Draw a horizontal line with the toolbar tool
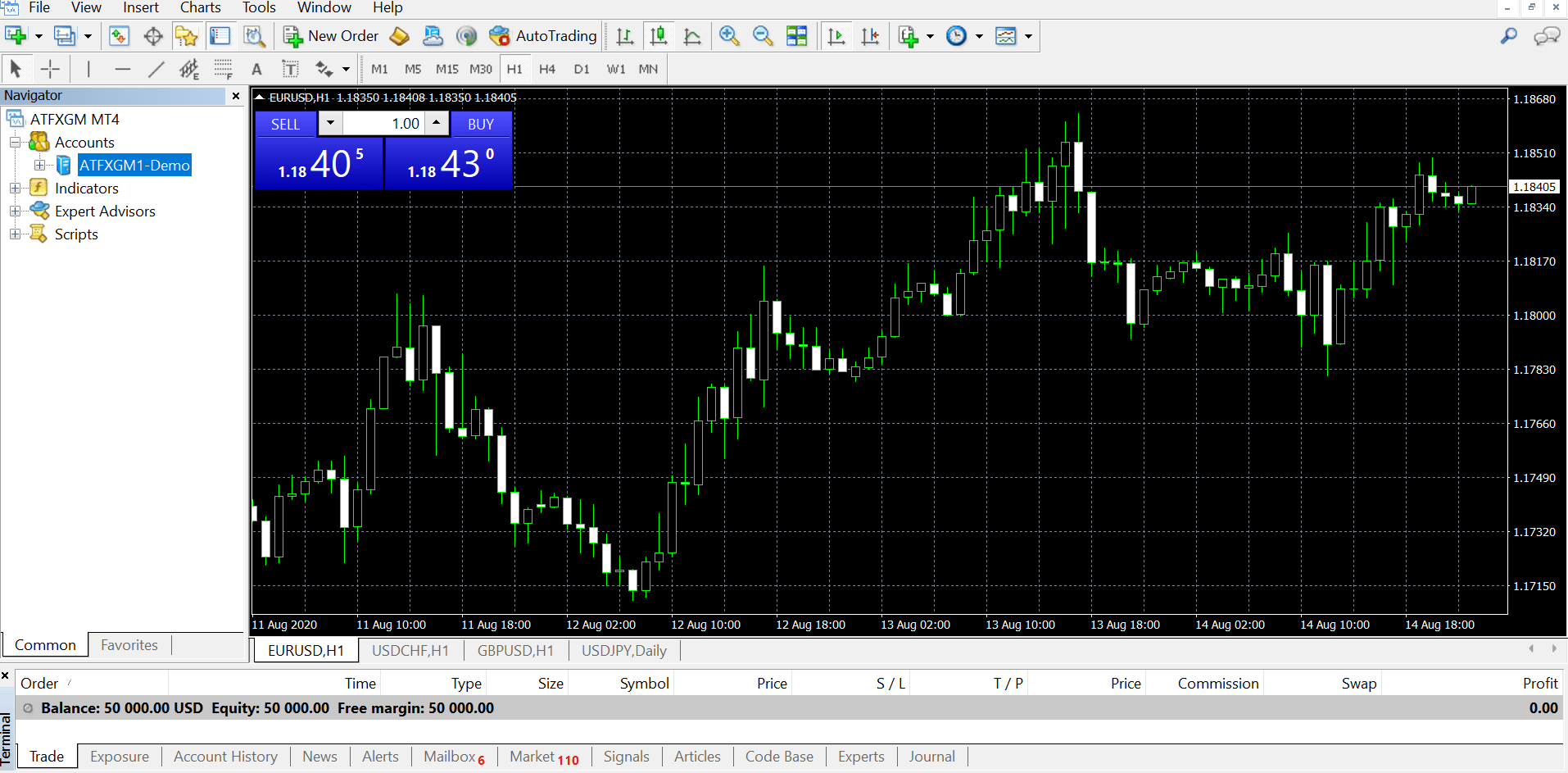This screenshot has height=773, width=1568. (x=123, y=70)
